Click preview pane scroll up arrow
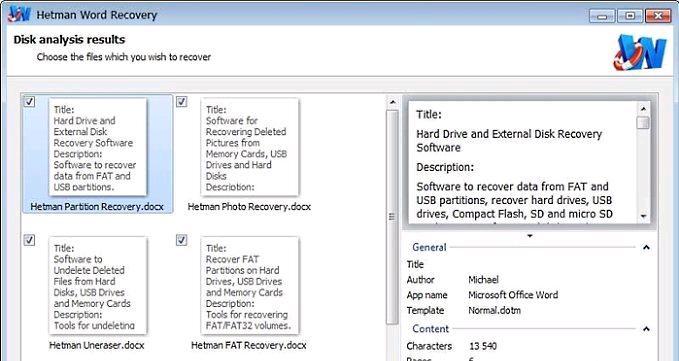Screen dimensions: 679x361 [x=643, y=109]
